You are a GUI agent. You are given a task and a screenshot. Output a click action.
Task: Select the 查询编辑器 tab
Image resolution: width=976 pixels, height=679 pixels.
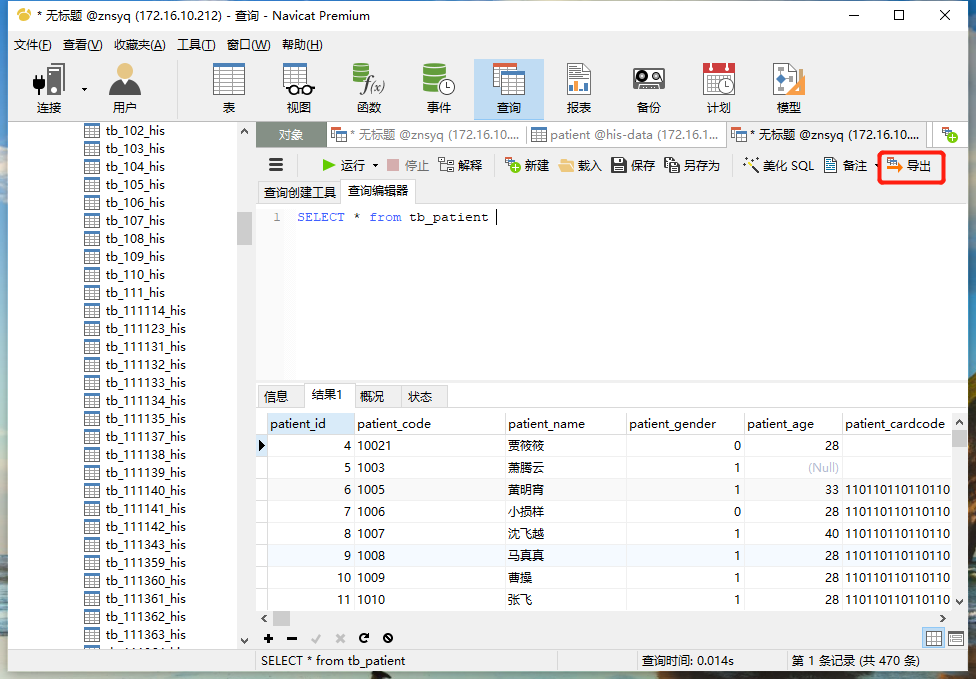pyautogui.click(x=378, y=190)
